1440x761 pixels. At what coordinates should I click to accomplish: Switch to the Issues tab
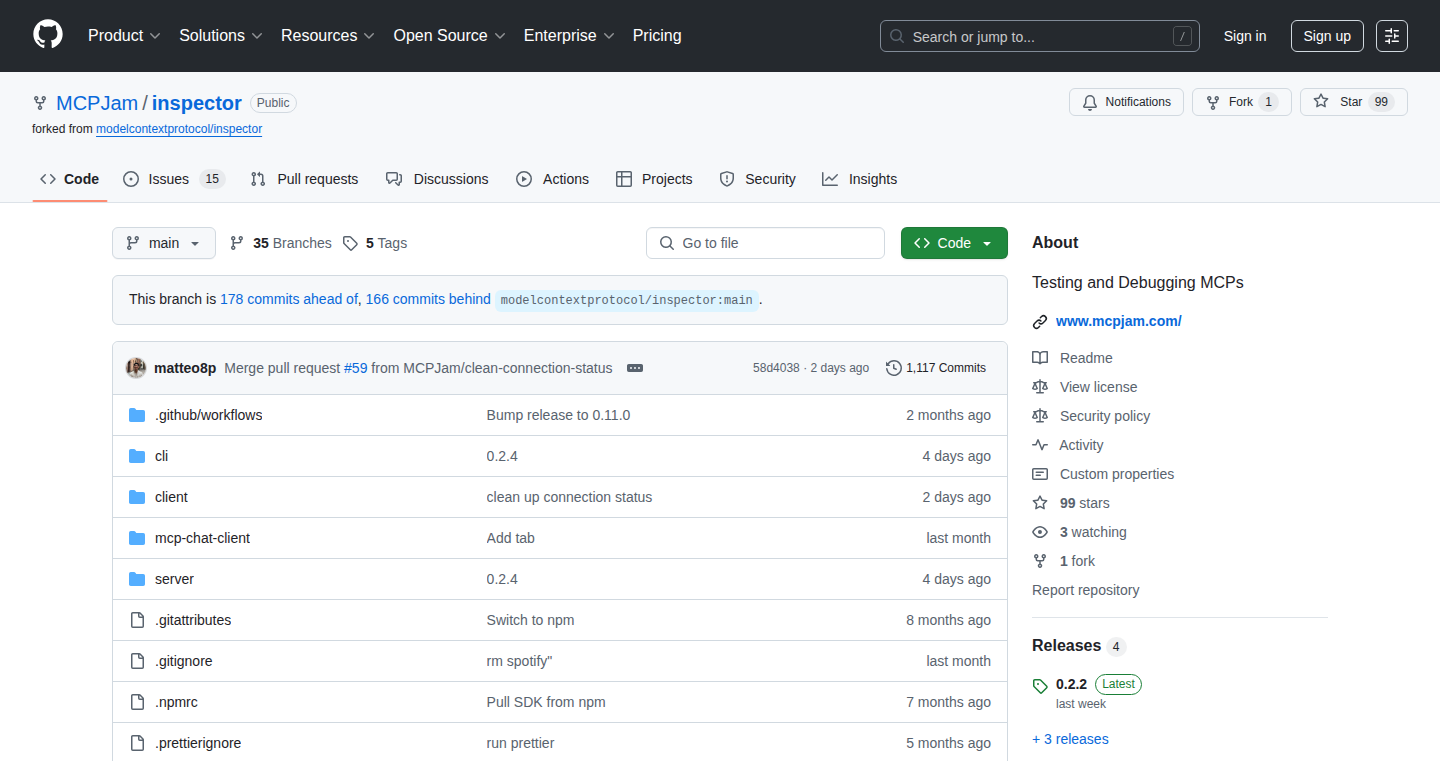174,179
